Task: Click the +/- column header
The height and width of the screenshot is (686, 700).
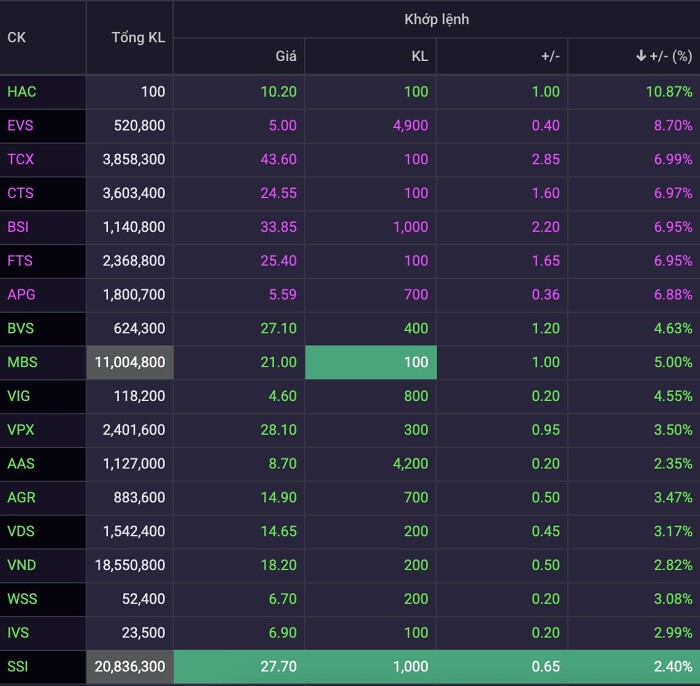Action: tap(550, 56)
